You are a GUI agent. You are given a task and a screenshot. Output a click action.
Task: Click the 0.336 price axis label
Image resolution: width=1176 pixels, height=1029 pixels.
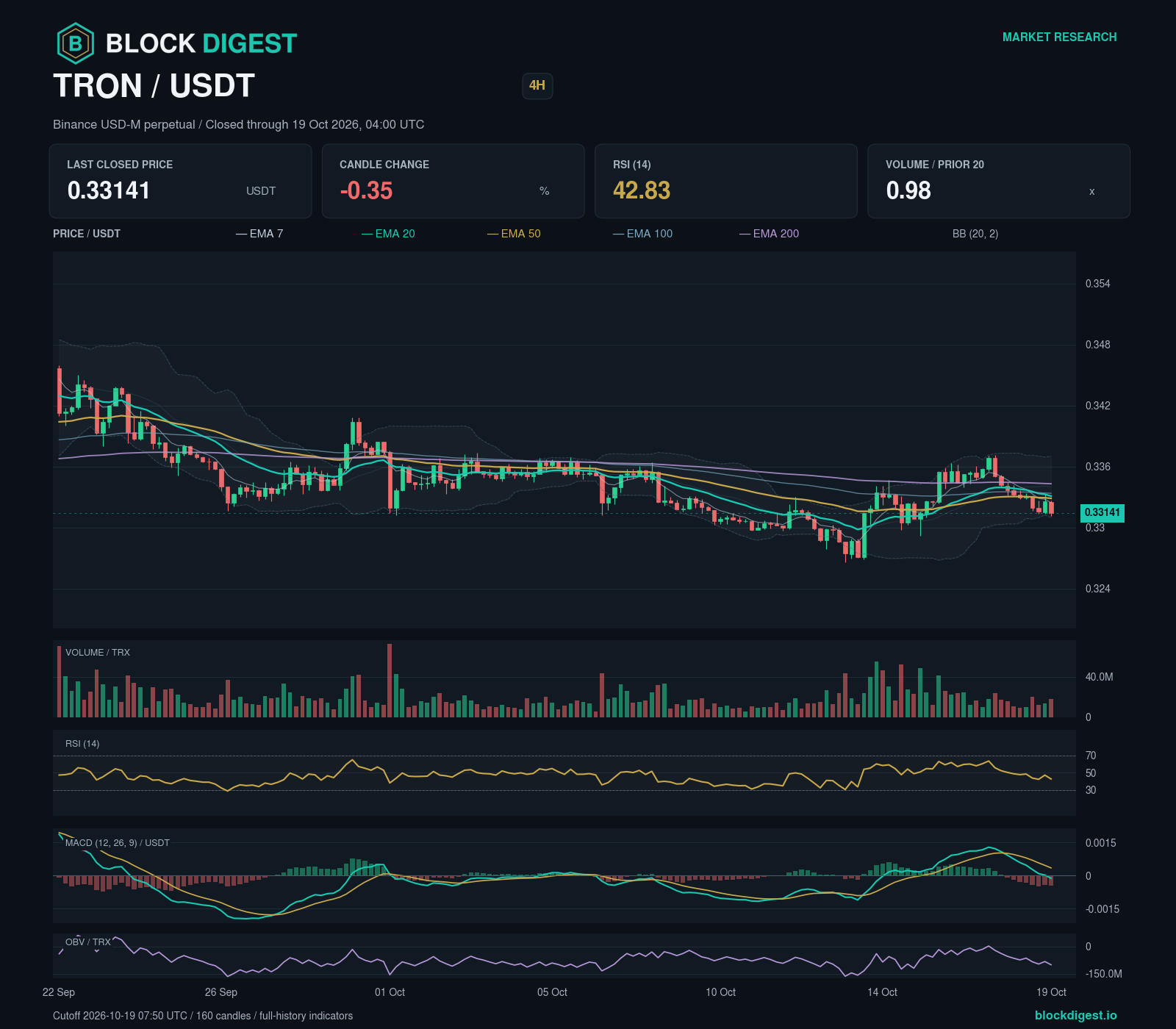1097,467
